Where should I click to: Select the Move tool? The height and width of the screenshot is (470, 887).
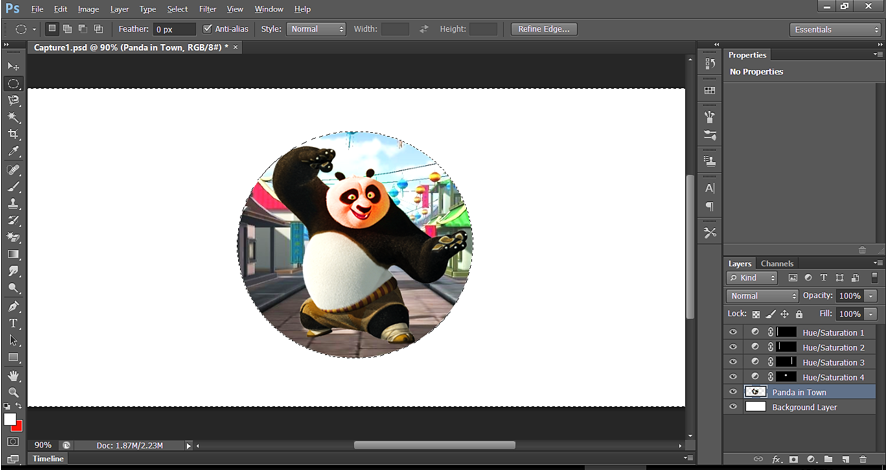click(13, 66)
